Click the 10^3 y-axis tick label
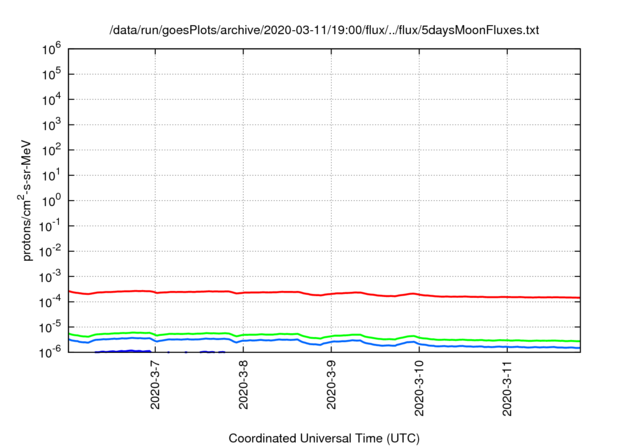The height and width of the screenshot is (448, 640). click(x=51, y=125)
